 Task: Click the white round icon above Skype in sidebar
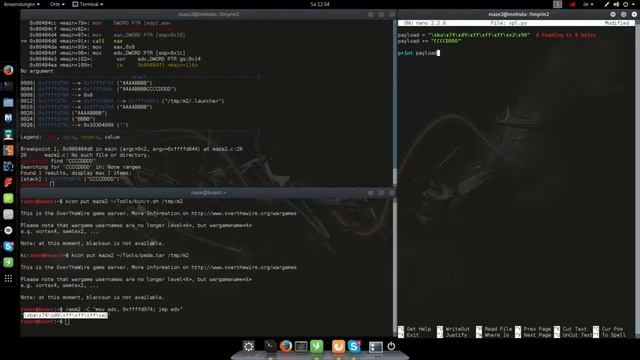pyautogui.click(x=8, y=230)
